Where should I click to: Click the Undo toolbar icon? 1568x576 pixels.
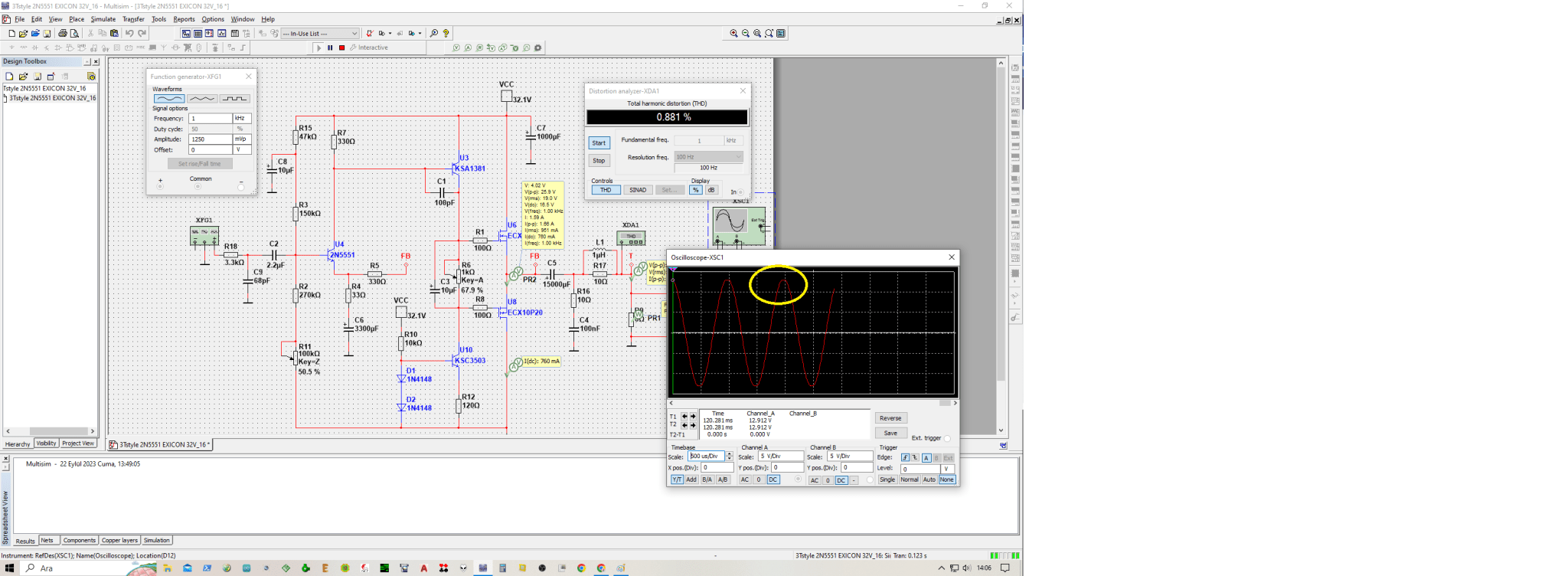tap(129, 34)
